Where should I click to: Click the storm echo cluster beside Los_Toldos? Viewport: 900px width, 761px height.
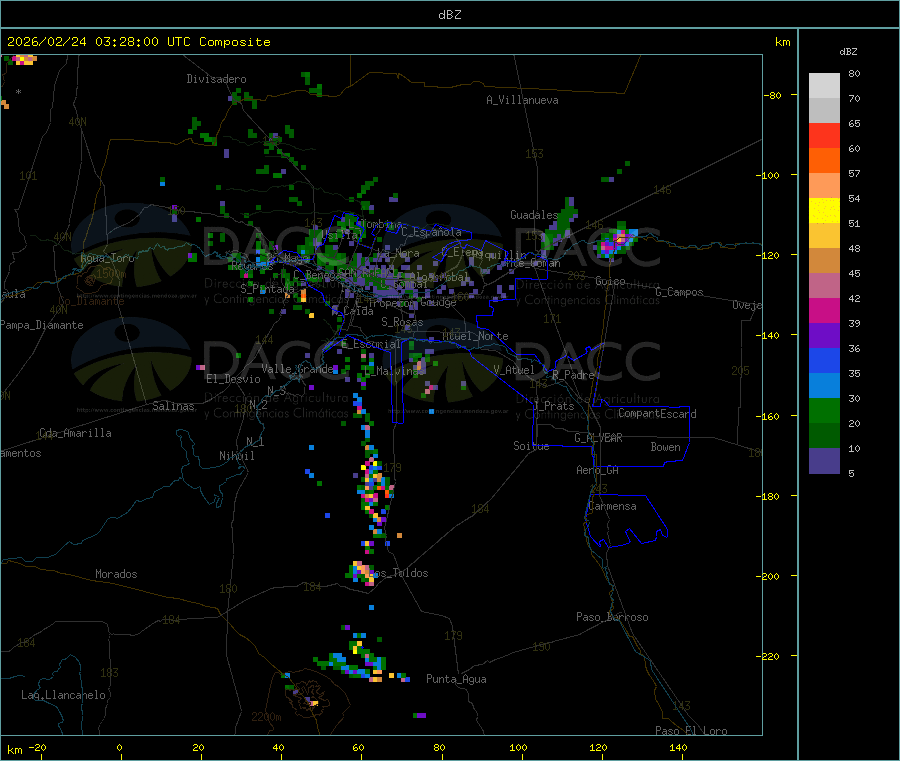tap(361, 573)
